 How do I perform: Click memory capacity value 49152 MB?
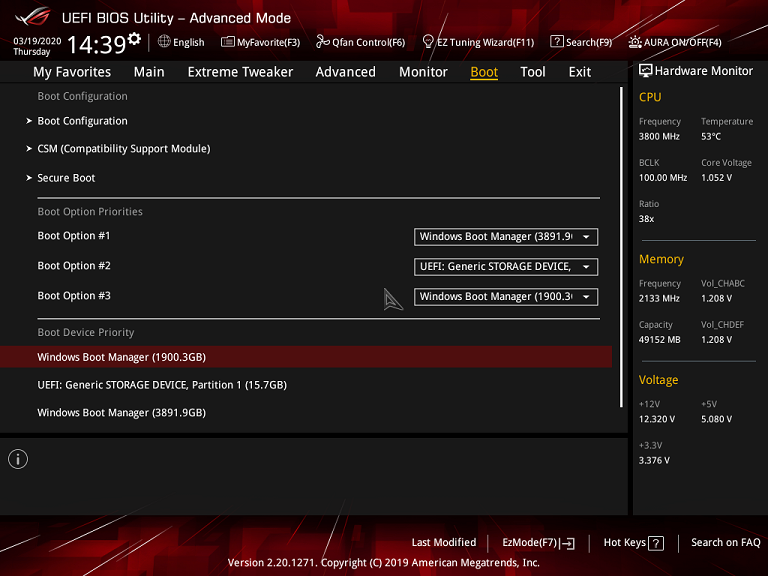pyautogui.click(x=659, y=340)
